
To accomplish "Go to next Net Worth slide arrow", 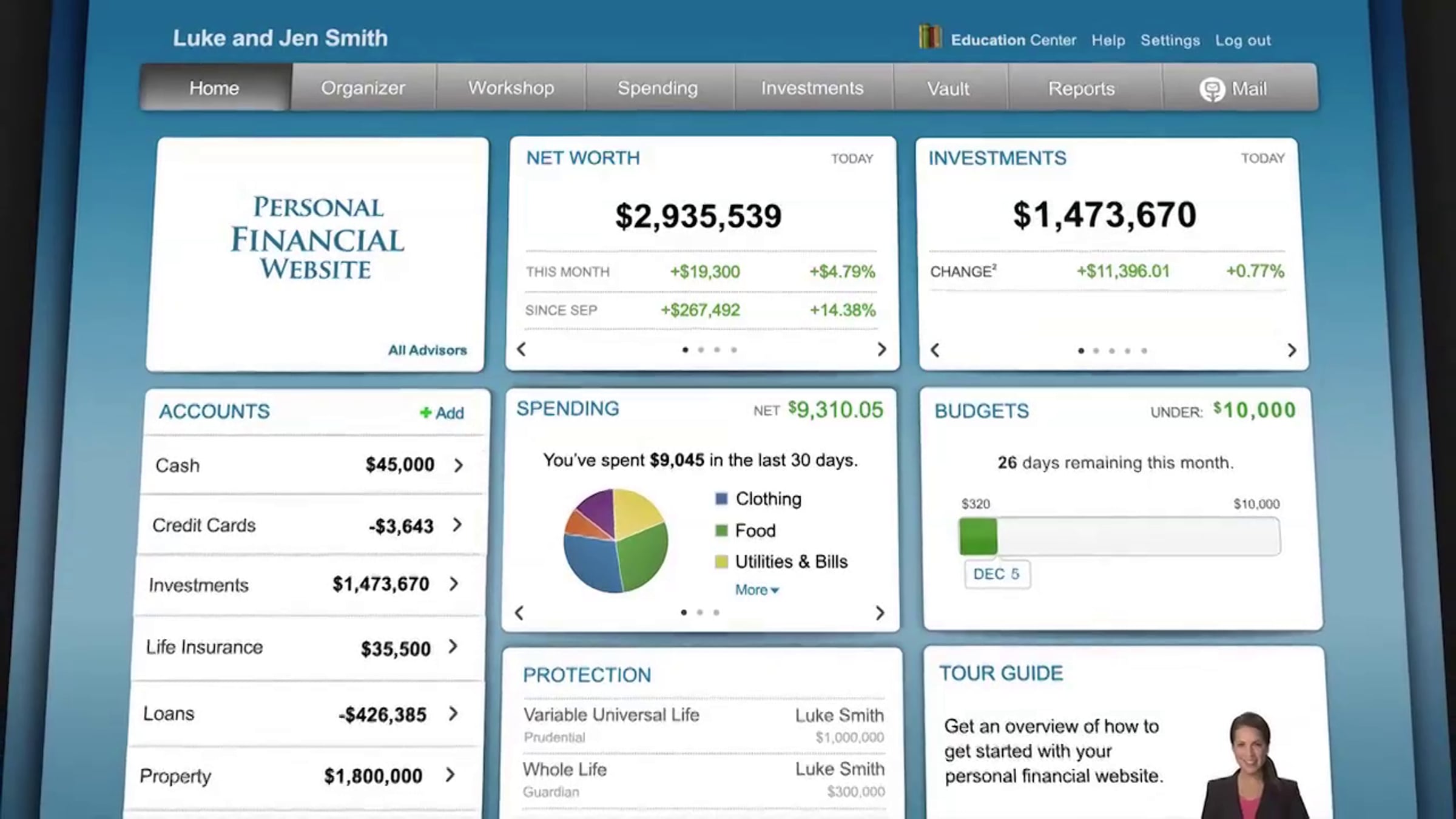I will pyautogui.click(x=881, y=349).
